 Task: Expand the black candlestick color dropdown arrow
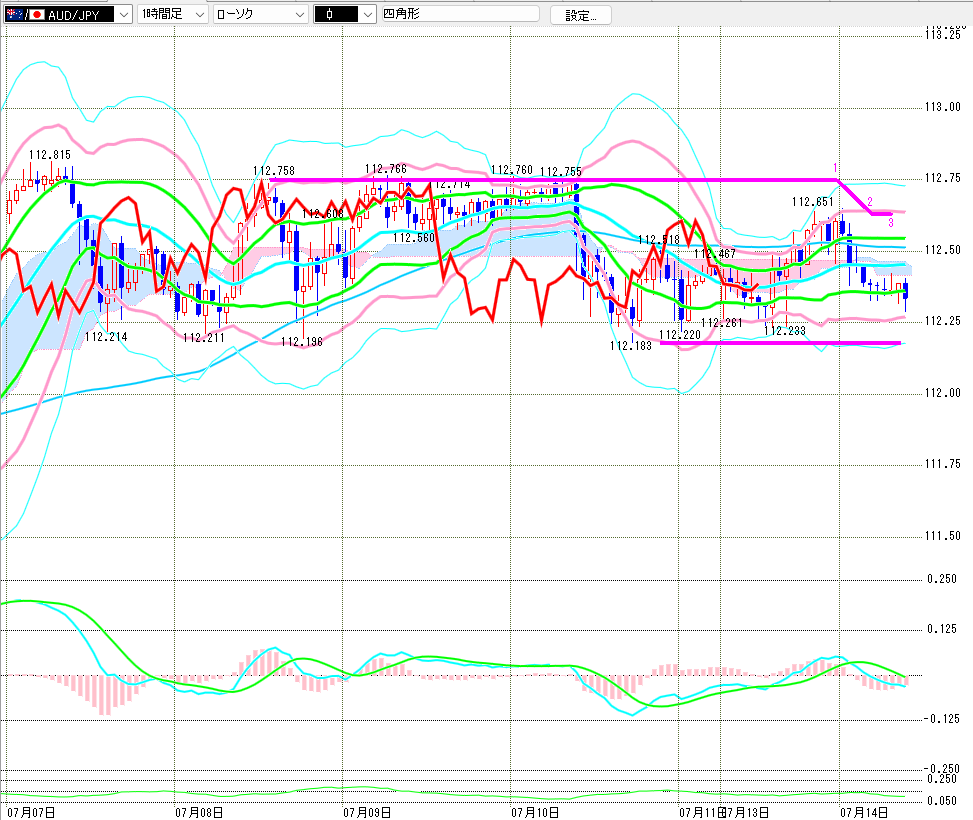tap(368, 14)
